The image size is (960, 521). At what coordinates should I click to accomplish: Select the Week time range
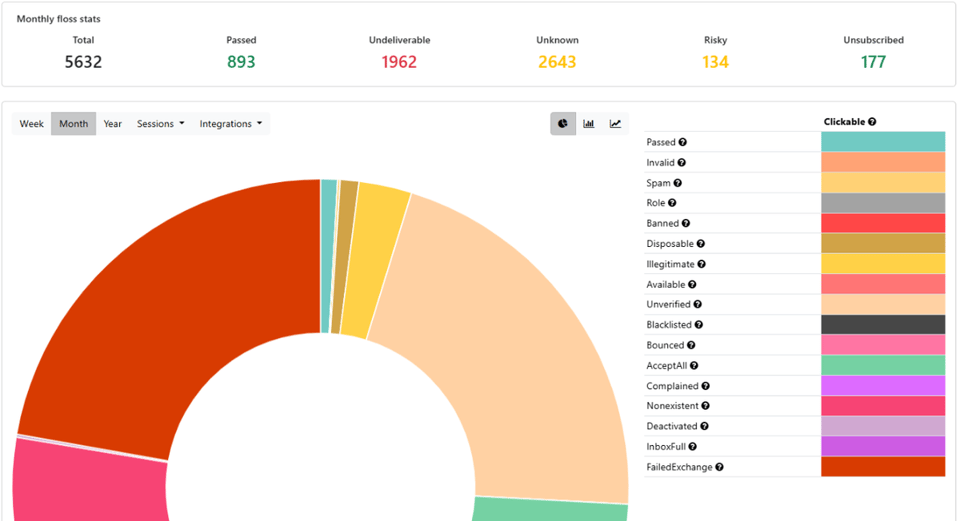click(x=31, y=124)
